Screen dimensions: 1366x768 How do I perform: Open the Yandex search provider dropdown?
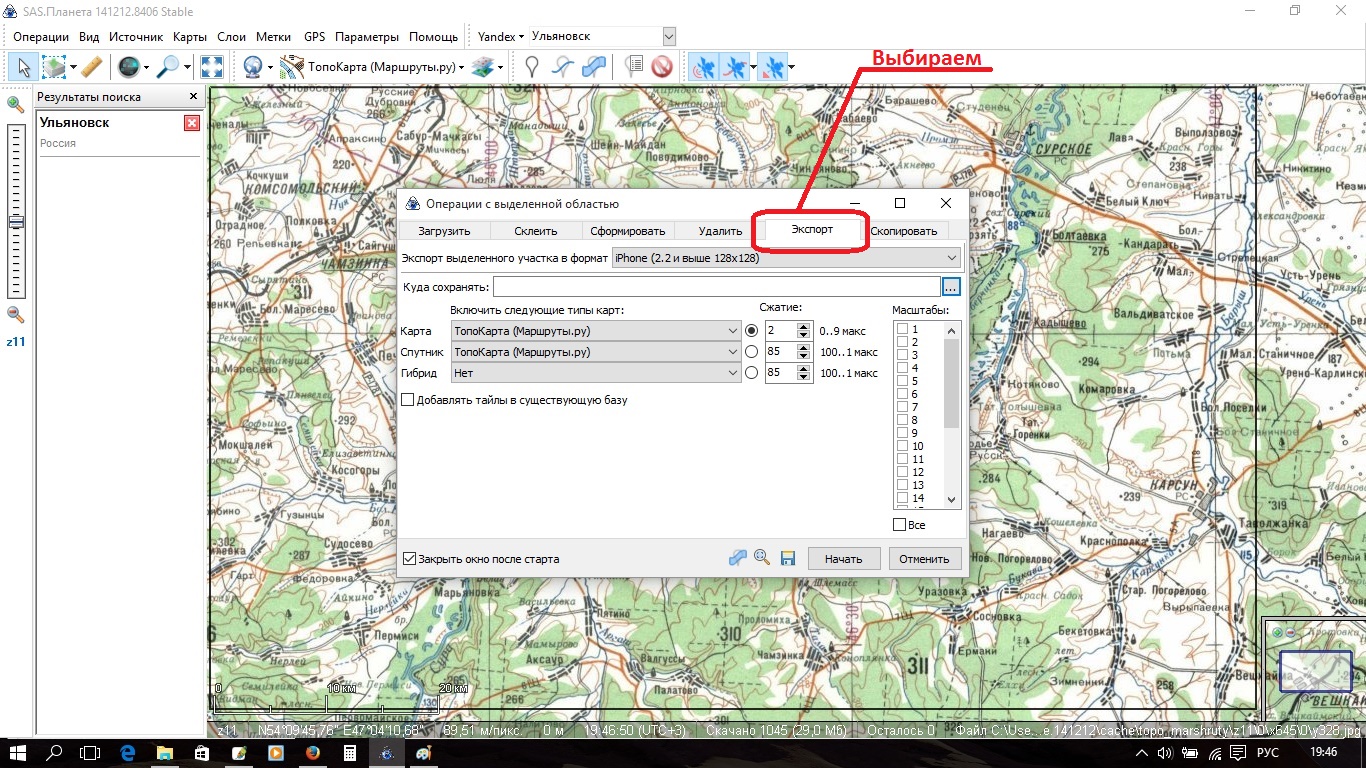(501, 37)
